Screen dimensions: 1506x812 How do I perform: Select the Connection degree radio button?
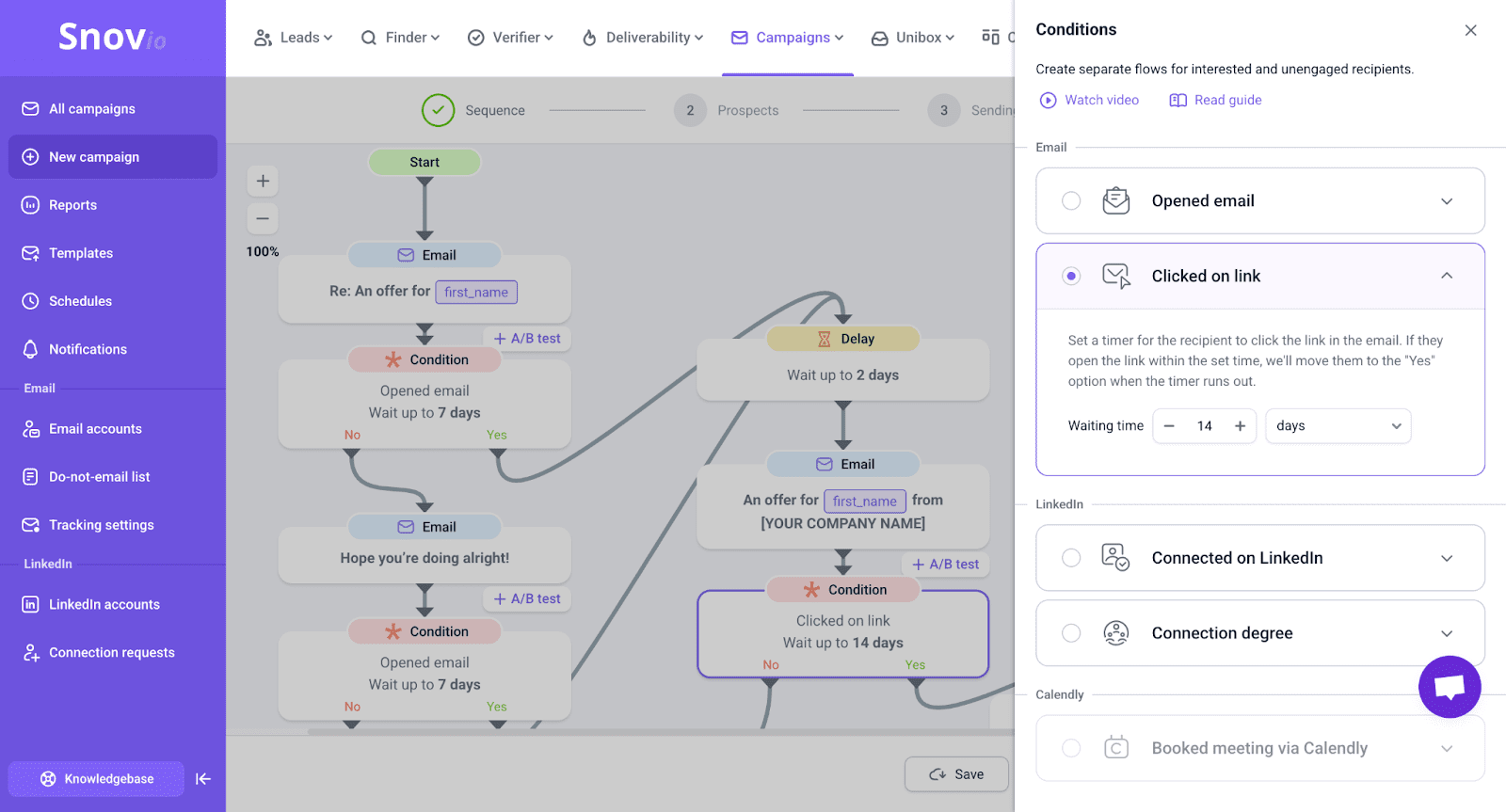(1071, 633)
